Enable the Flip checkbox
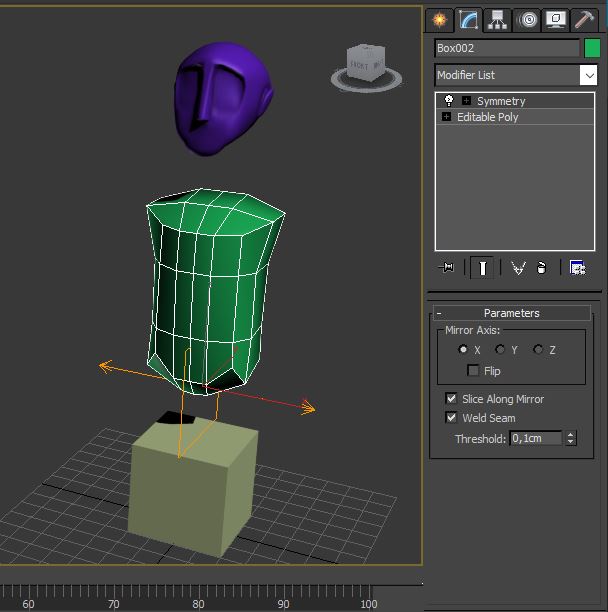Screen dimensions: 608x612 click(474, 371)
